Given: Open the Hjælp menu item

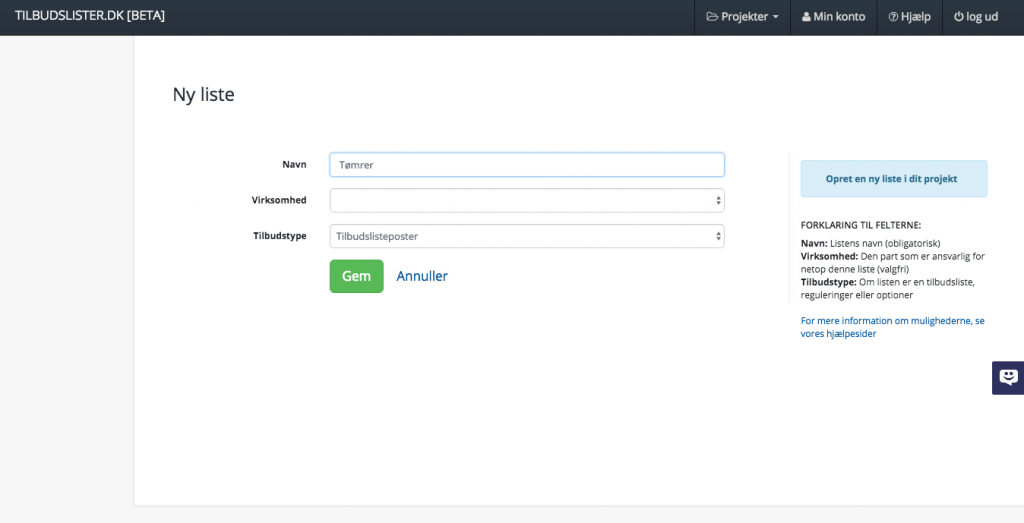Looking at the screenshot, I should 910,17.
